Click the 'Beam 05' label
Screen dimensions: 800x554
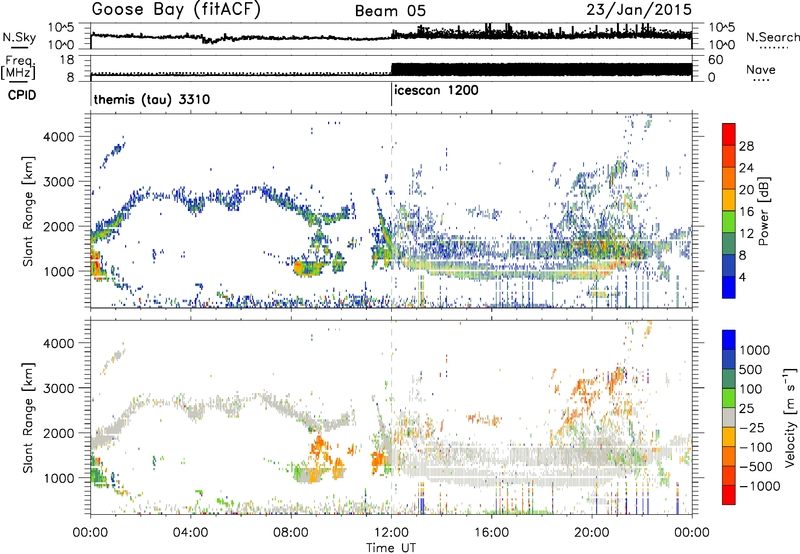(390, 11)
